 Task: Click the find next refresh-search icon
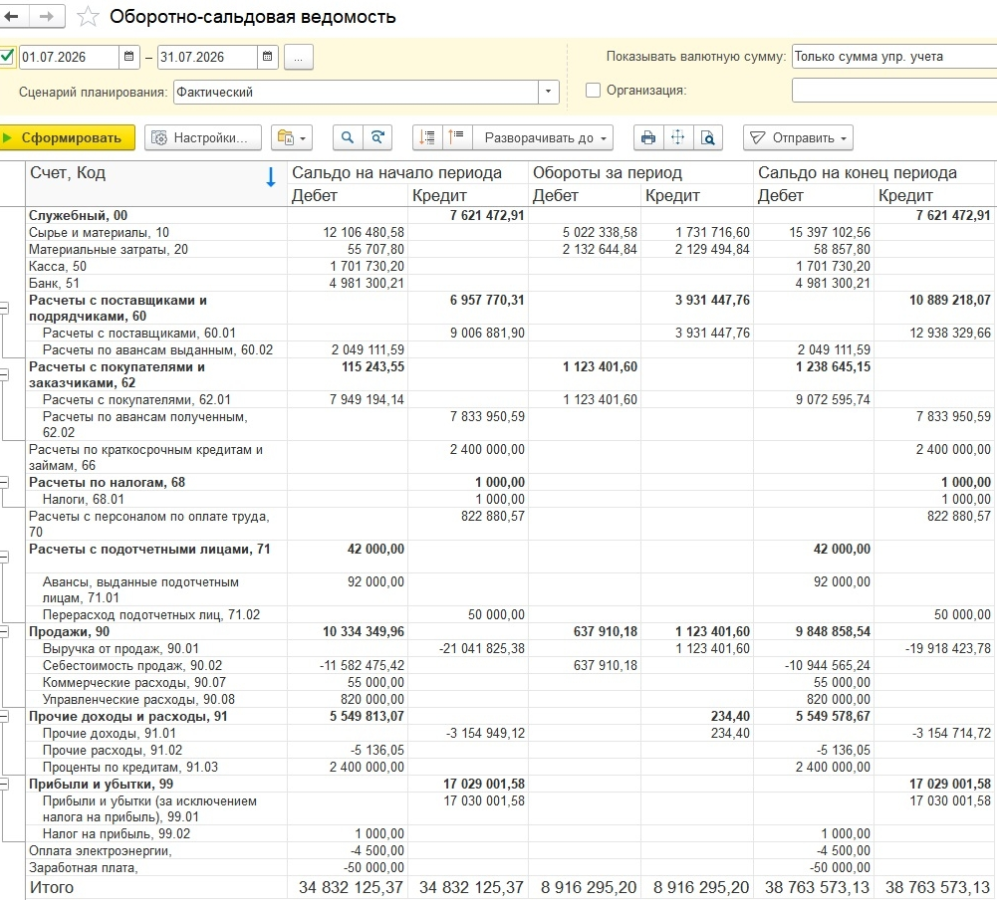[378, 138]
